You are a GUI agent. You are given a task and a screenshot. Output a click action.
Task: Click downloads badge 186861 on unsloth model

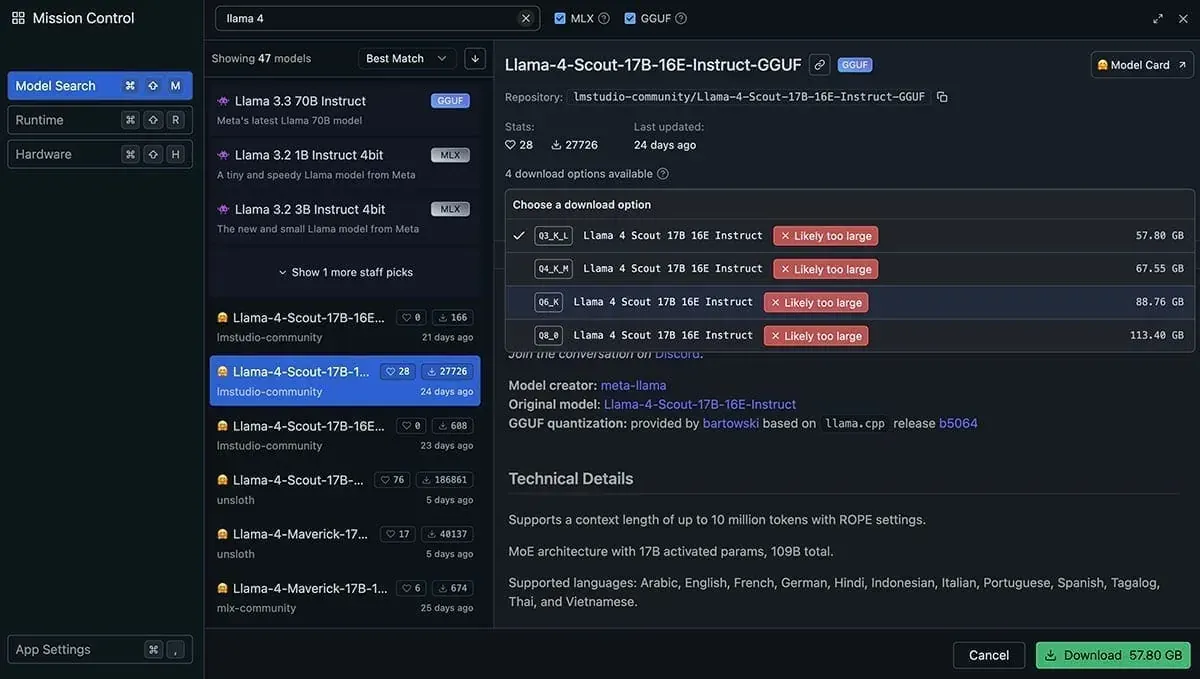[444, 480]
